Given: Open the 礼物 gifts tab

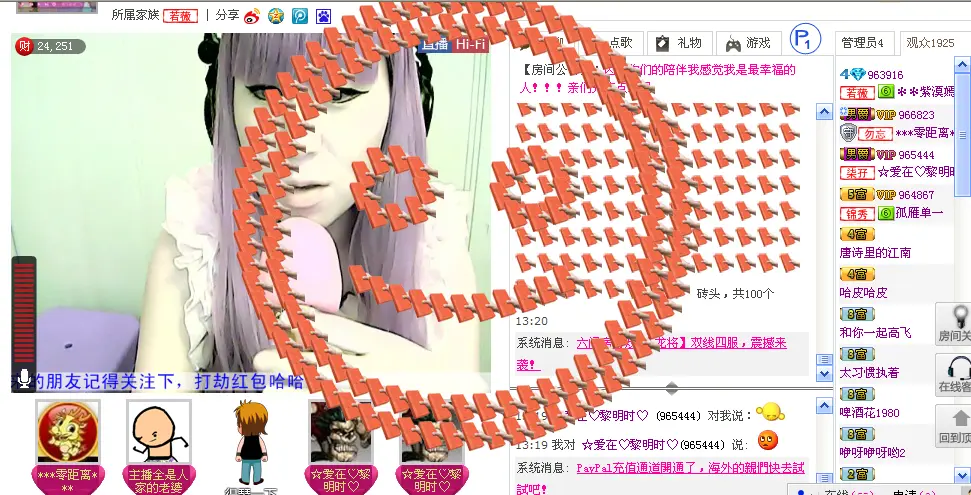Looking at the screenshot, I should 679,43.
